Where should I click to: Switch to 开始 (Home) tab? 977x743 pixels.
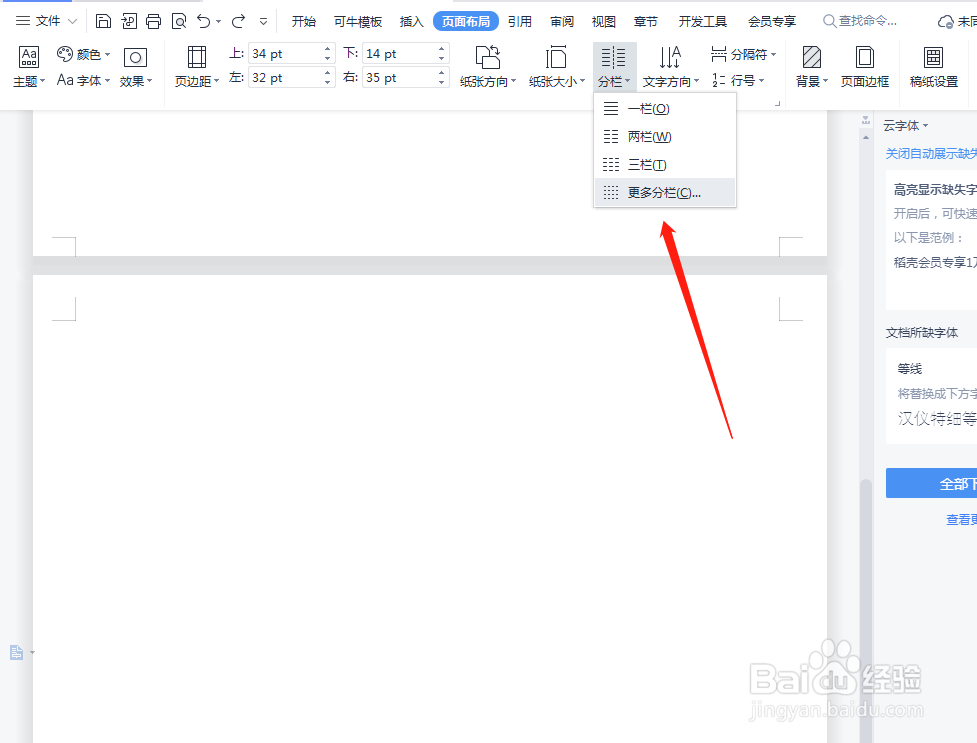[x=303, y=22]
